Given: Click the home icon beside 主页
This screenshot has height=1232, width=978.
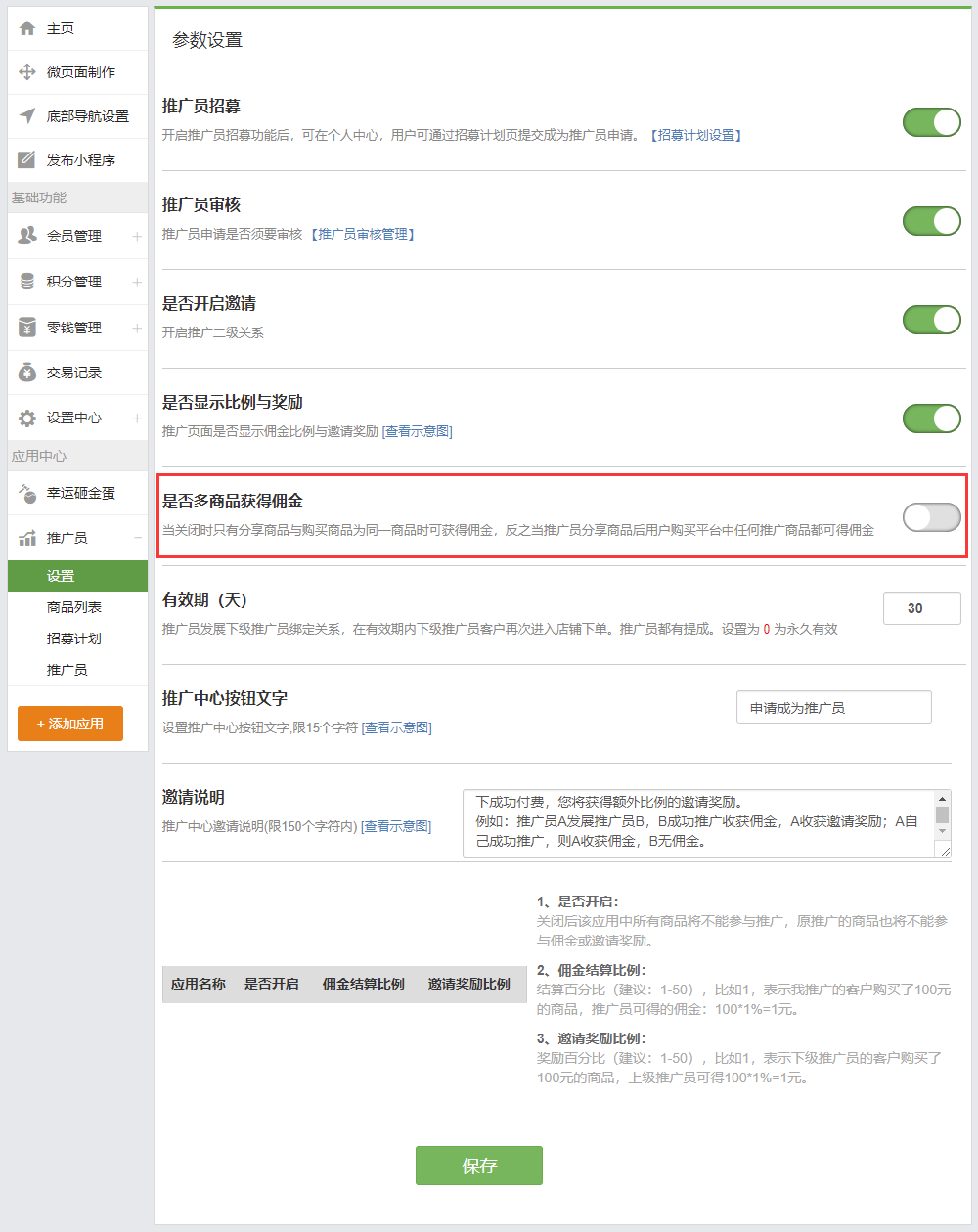Looking at the screenshot, I should tap(27, 28).
